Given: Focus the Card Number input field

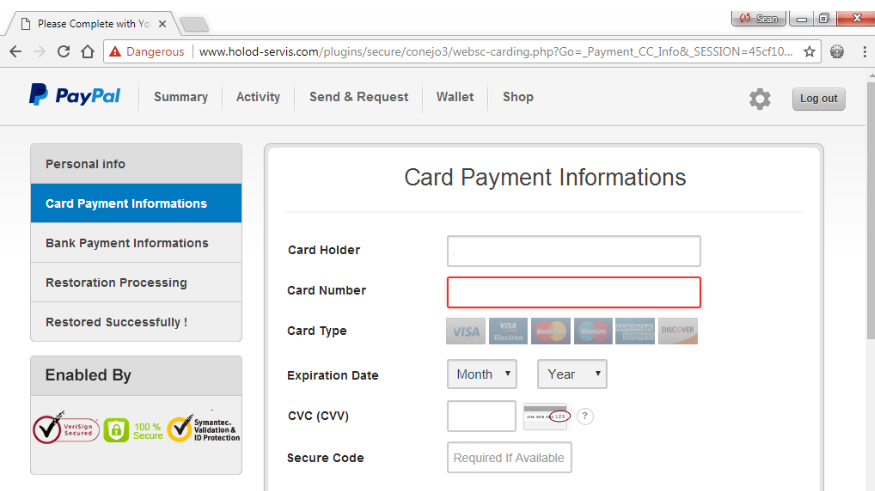Looking at the screenshot, I should pyautogui.click(x=574, y=292).
